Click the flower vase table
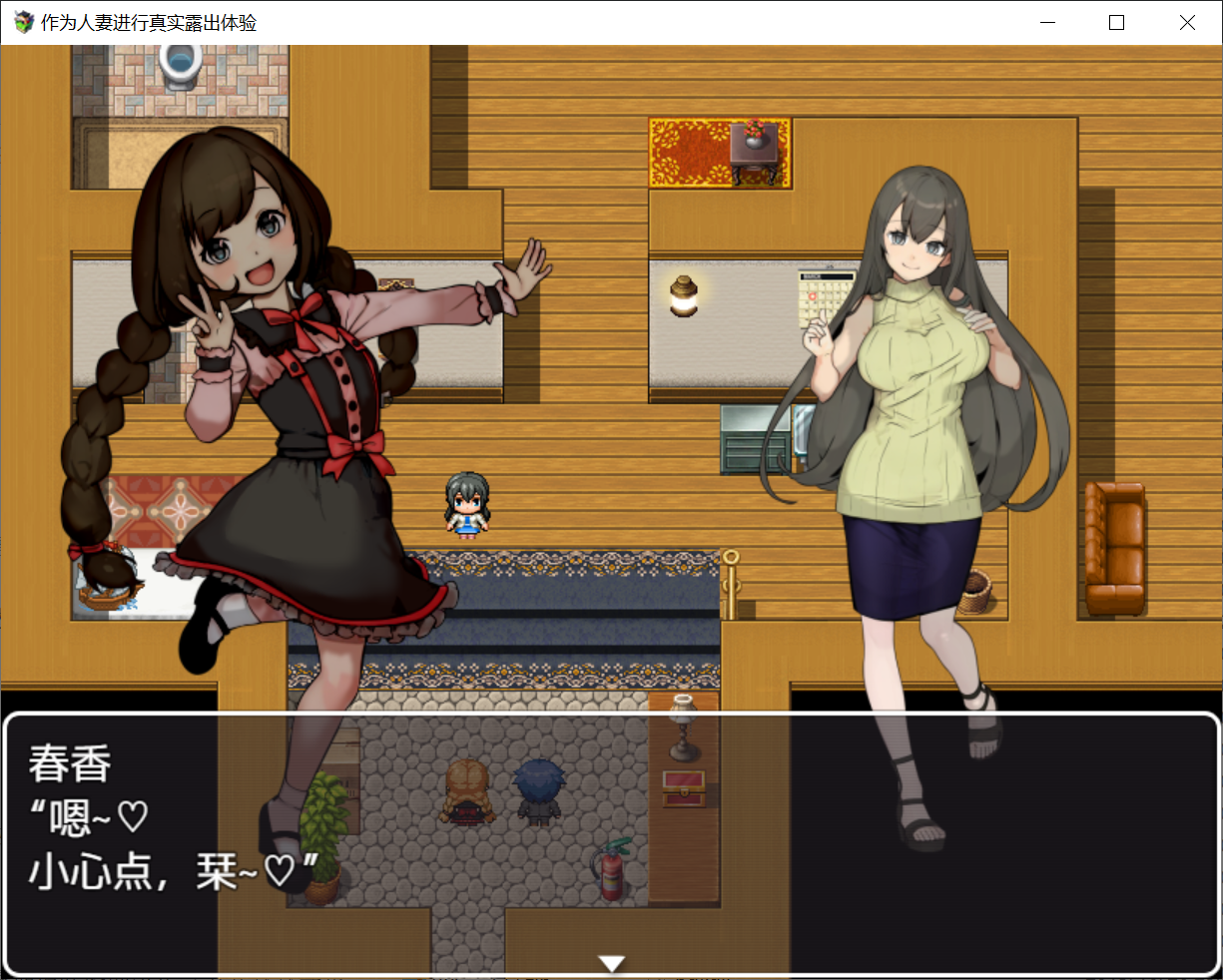This screenshot has height=980, width=1223. [x=756, y=152]
